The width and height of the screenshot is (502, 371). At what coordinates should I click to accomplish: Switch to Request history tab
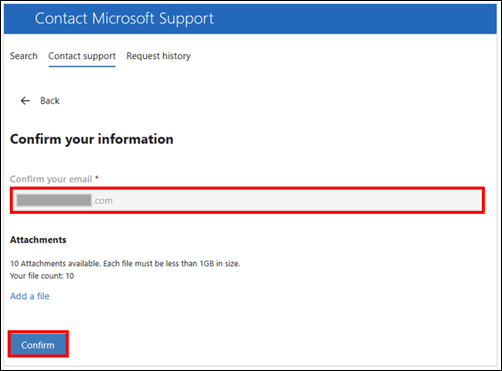pyautogui.click(x=158, y=56)
